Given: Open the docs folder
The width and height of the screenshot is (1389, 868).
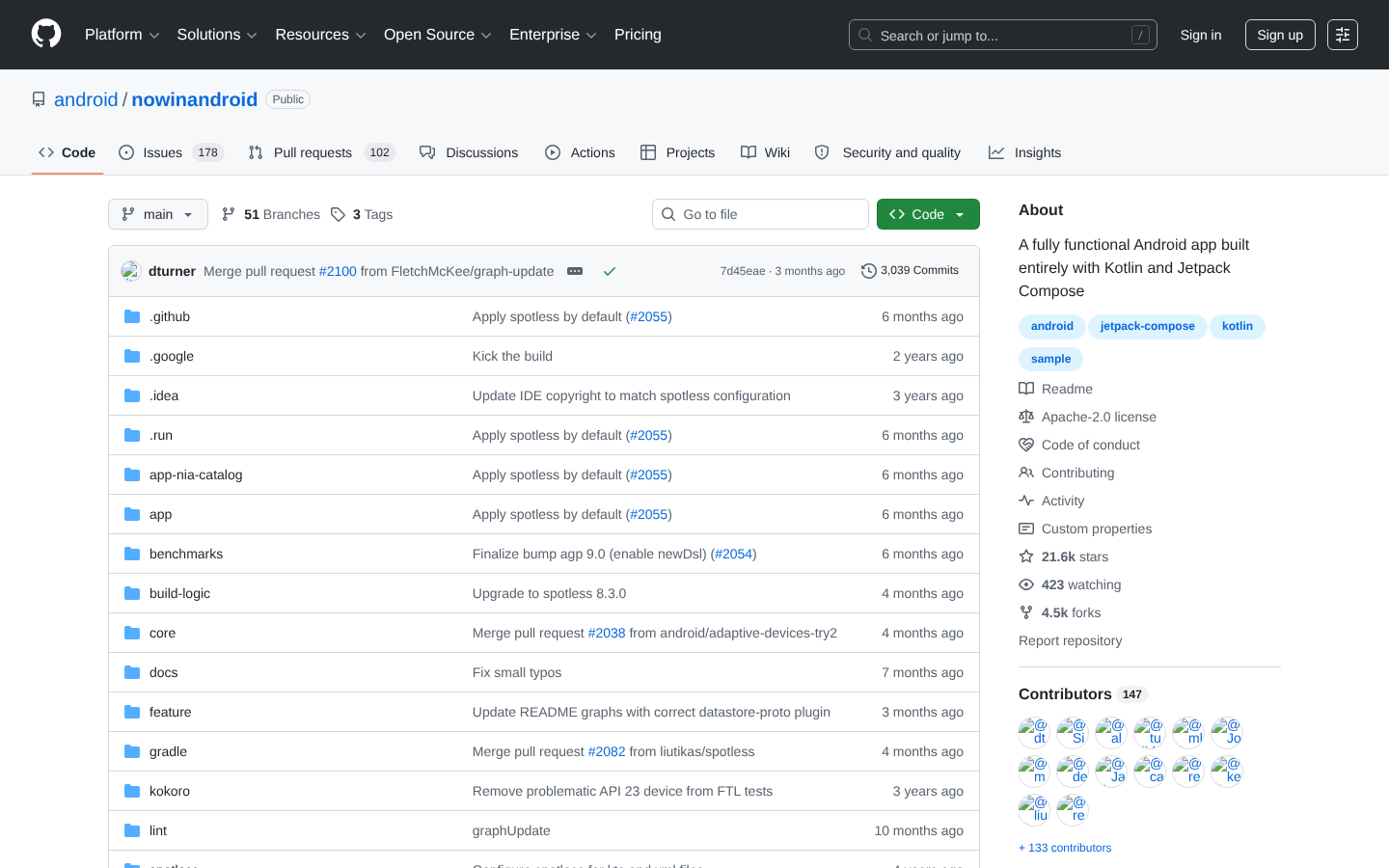Looking at the screenshot, I should click(164, 672).
